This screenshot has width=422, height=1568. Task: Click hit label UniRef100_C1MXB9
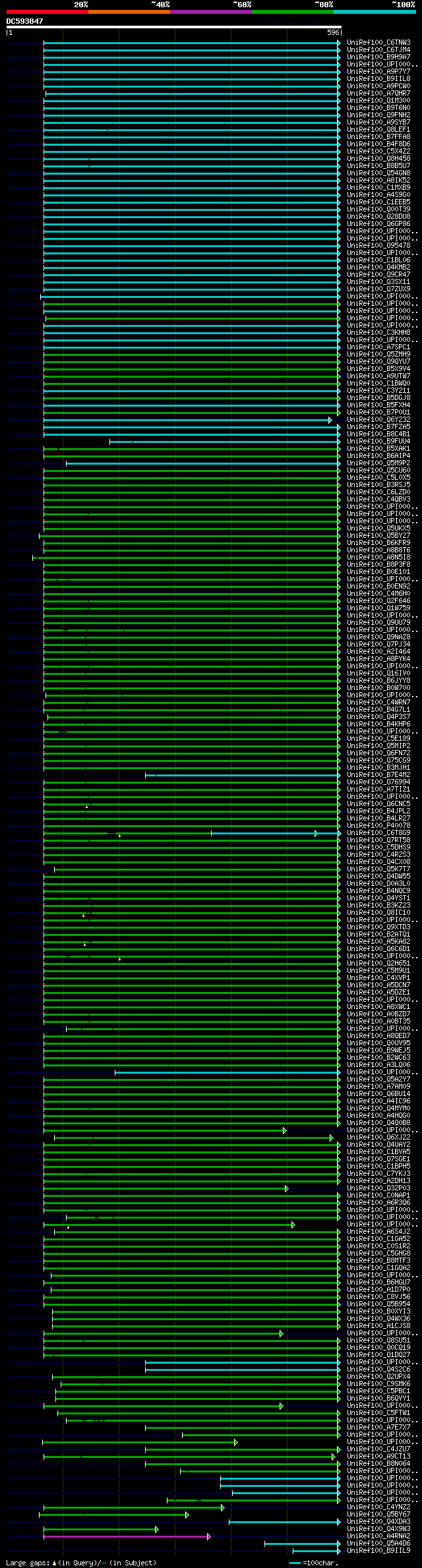pos(378,188)
